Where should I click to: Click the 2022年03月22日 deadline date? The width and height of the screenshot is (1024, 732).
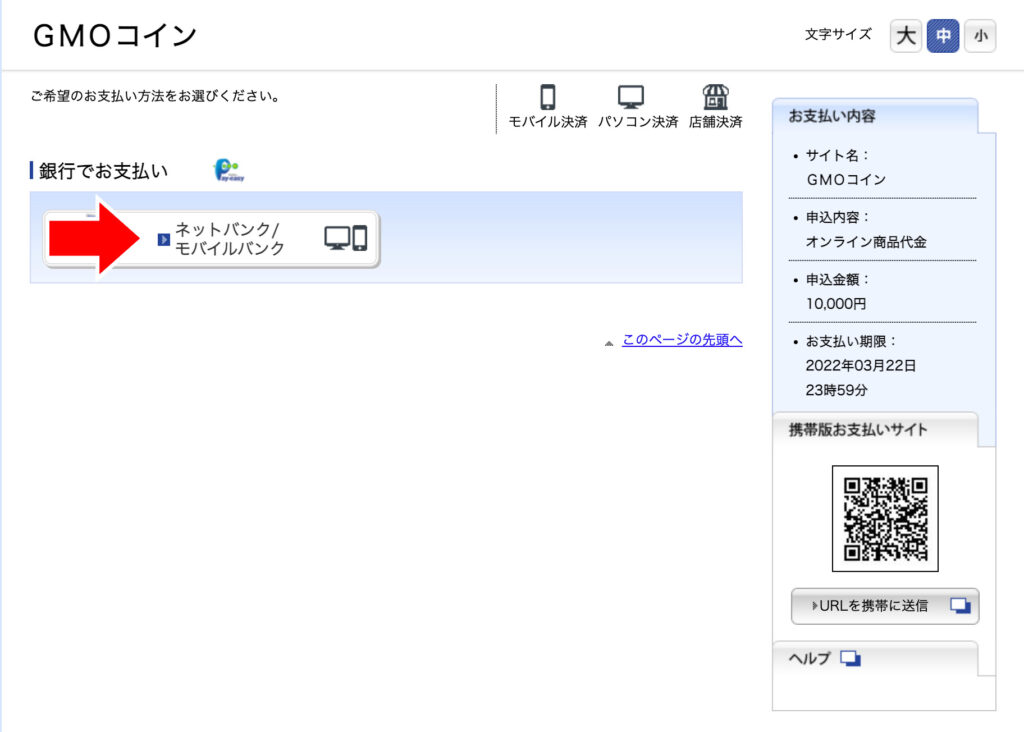pyautogui.click(x=861, y=366)
